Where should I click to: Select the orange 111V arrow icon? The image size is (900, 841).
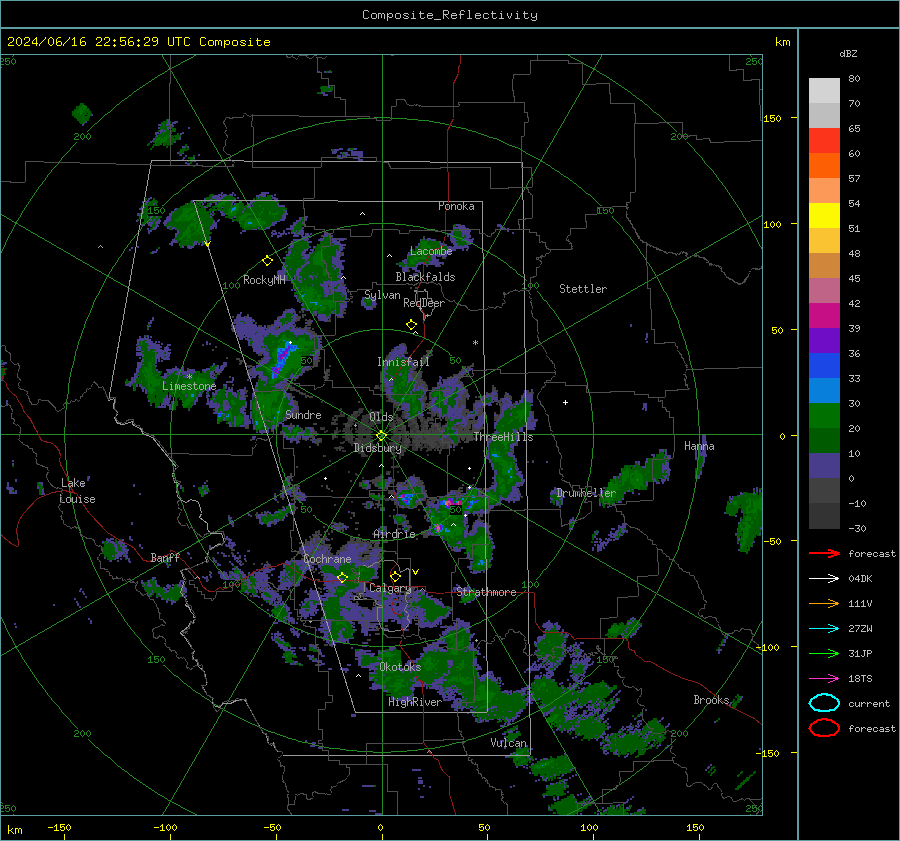click(x=824, y=603)
